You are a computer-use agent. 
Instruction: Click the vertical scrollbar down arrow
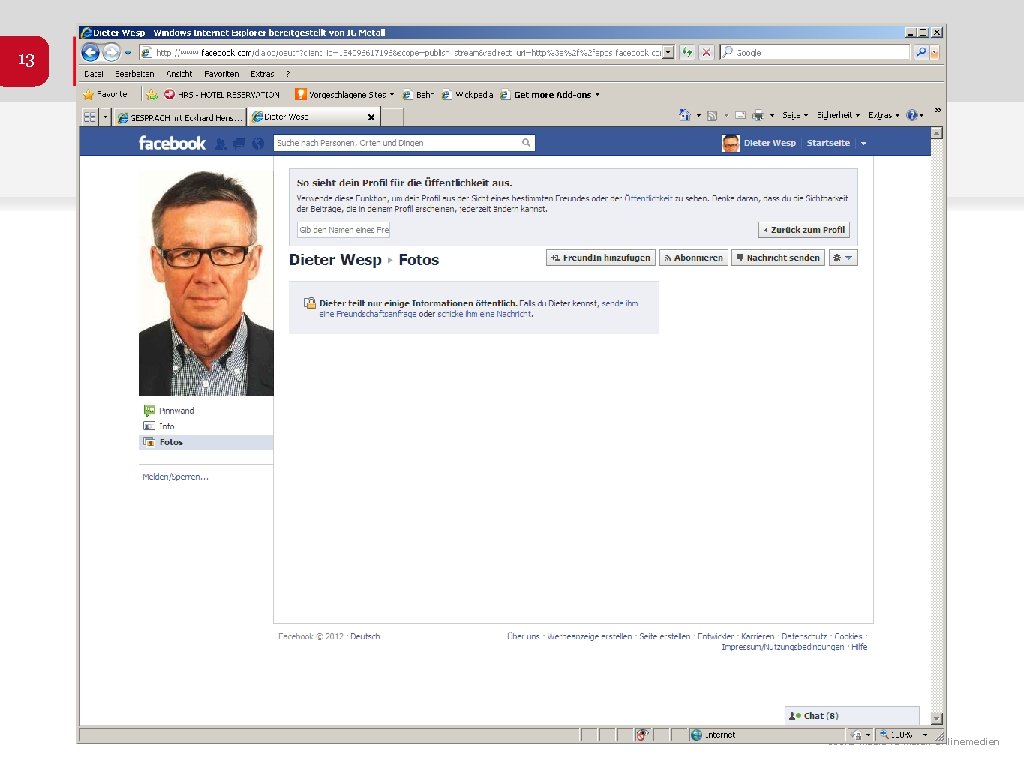(x=936, y=718)
